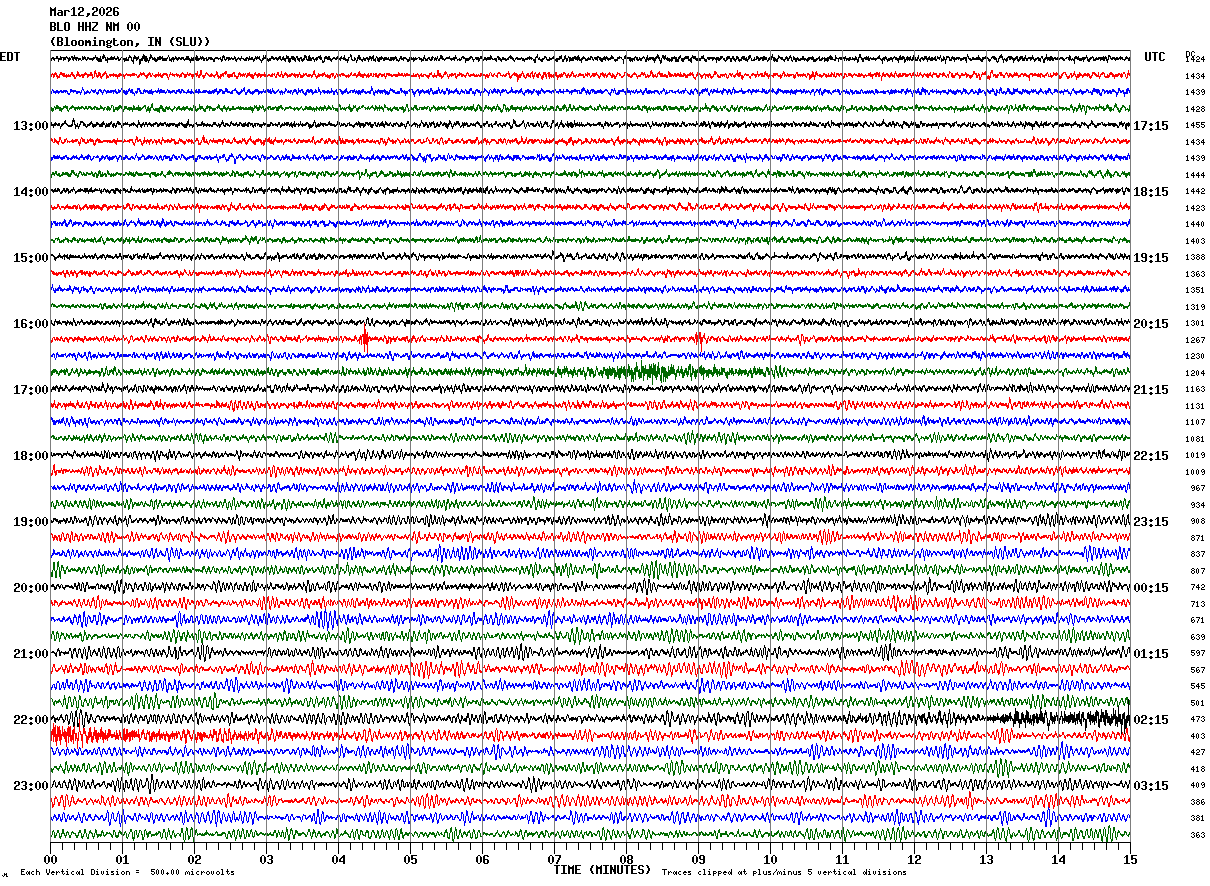
Task: Click the 23:15 UTC time label
Action: pyautogui.click(x=1151, y=522)
